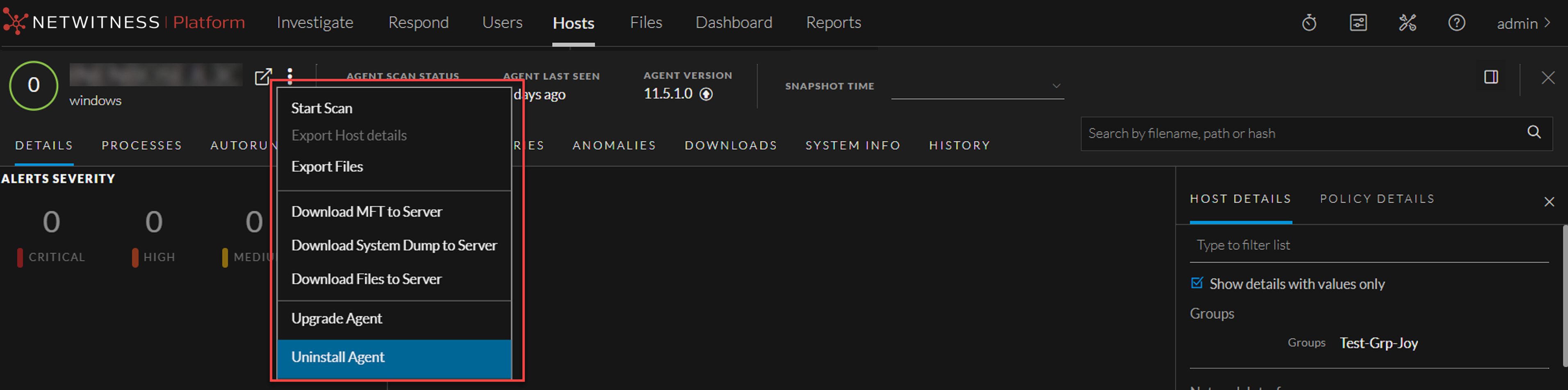1568x390 pixels.
Task: Open the host details external link icon
Action: [264, 77]
